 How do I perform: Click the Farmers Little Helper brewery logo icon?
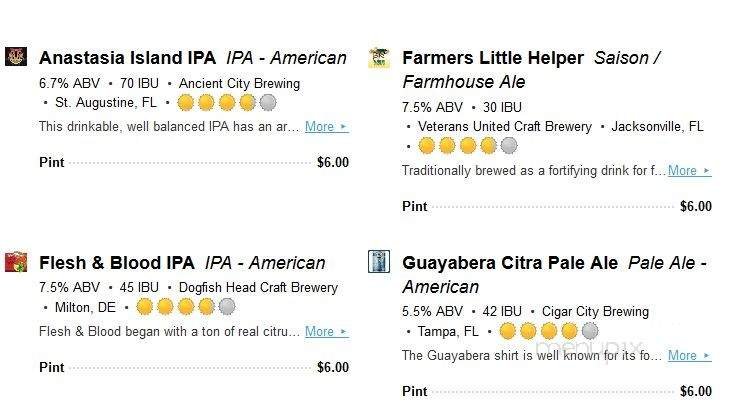[379, 57]
